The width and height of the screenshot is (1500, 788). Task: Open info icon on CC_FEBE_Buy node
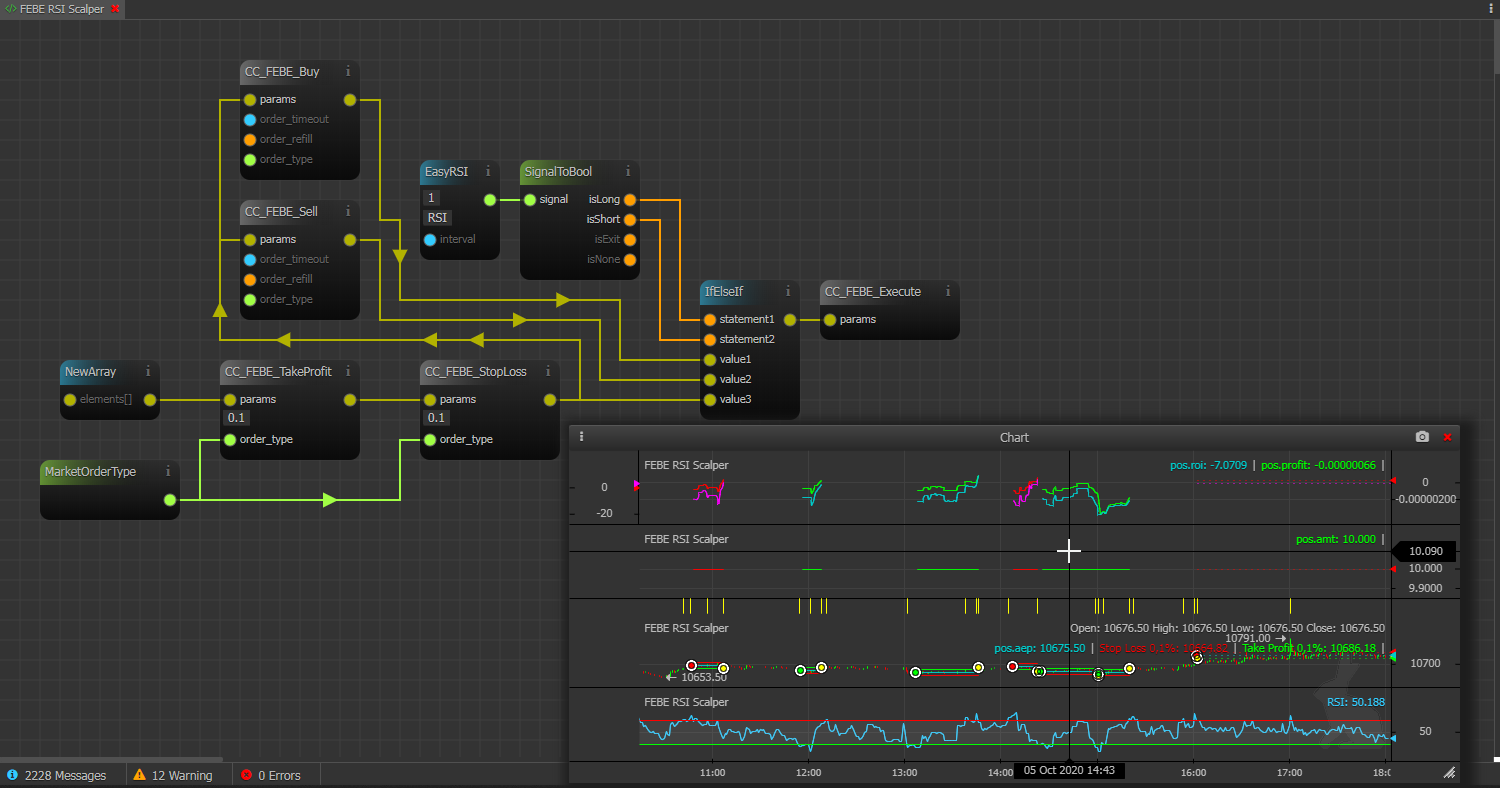coord(348,71)
